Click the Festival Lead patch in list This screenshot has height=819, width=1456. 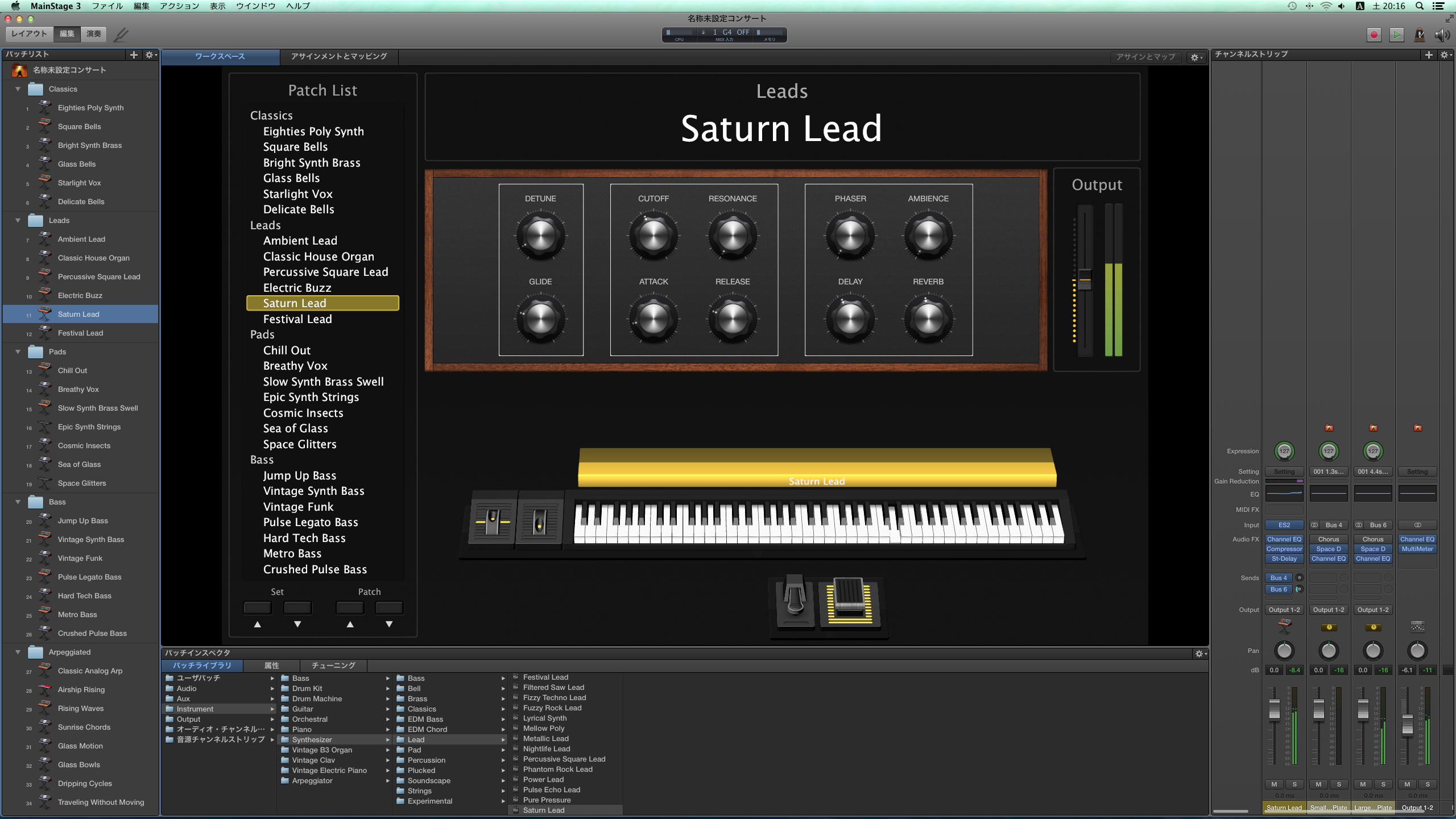click(297, 318)
